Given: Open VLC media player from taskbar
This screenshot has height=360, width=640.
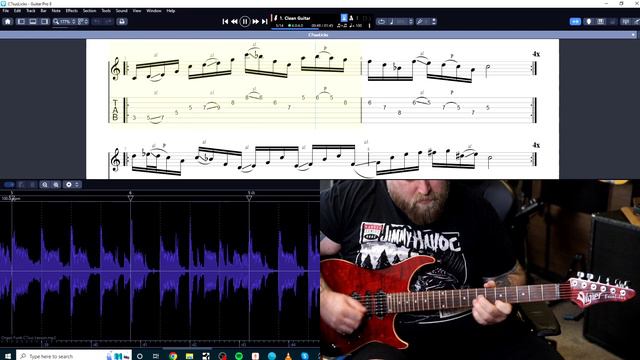Looking at the screenshot, I should 288,356.
